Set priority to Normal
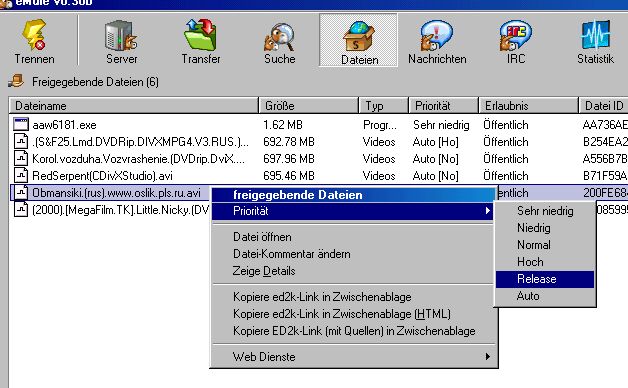Viewport: 628px width, 388px height. (545, 245)
